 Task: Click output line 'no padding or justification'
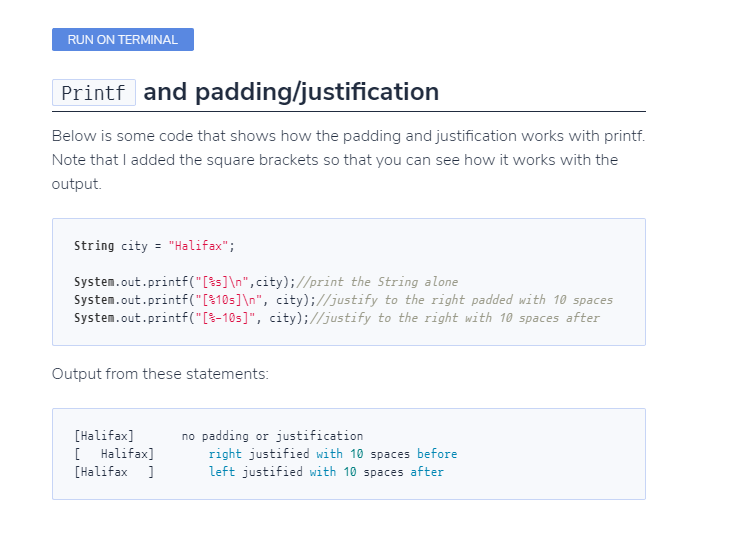[x=219, y=436]
